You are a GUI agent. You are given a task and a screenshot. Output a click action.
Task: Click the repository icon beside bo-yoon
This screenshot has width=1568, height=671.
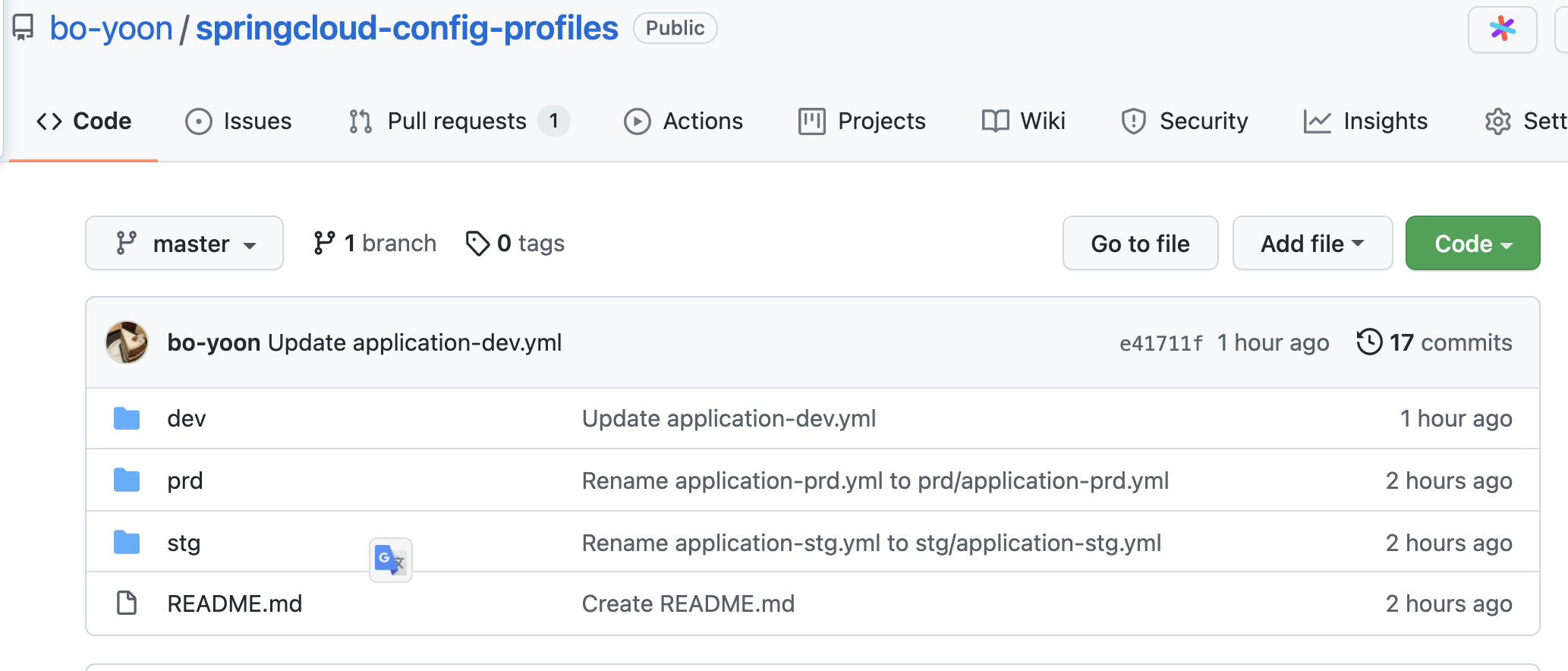[24, 28]
